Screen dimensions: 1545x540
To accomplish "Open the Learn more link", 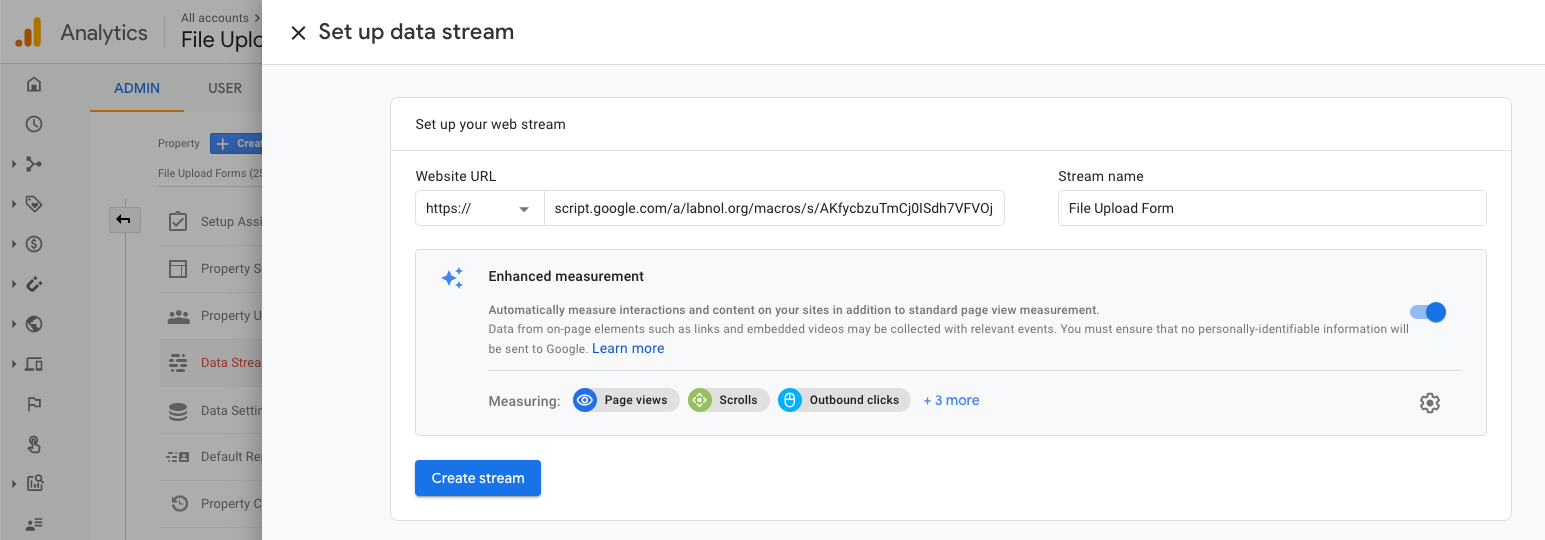I will pos(628,348).
